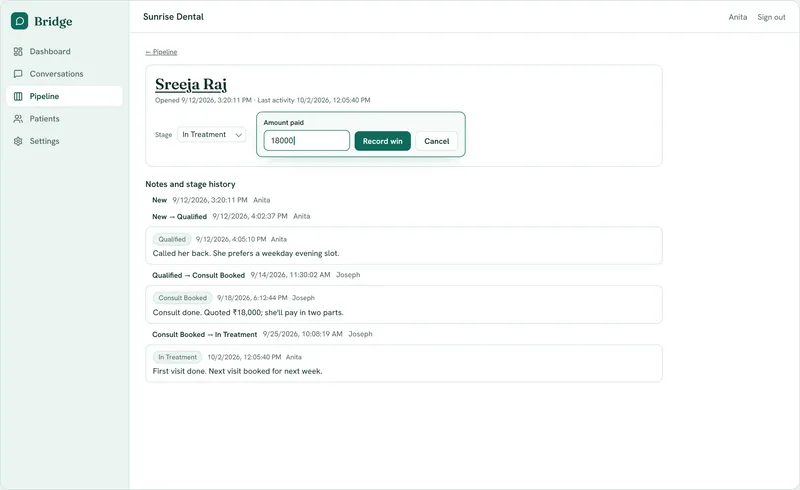Open Settings from the sidebar
The height and width of the screenshot is (490, 800).
point(64,141)
